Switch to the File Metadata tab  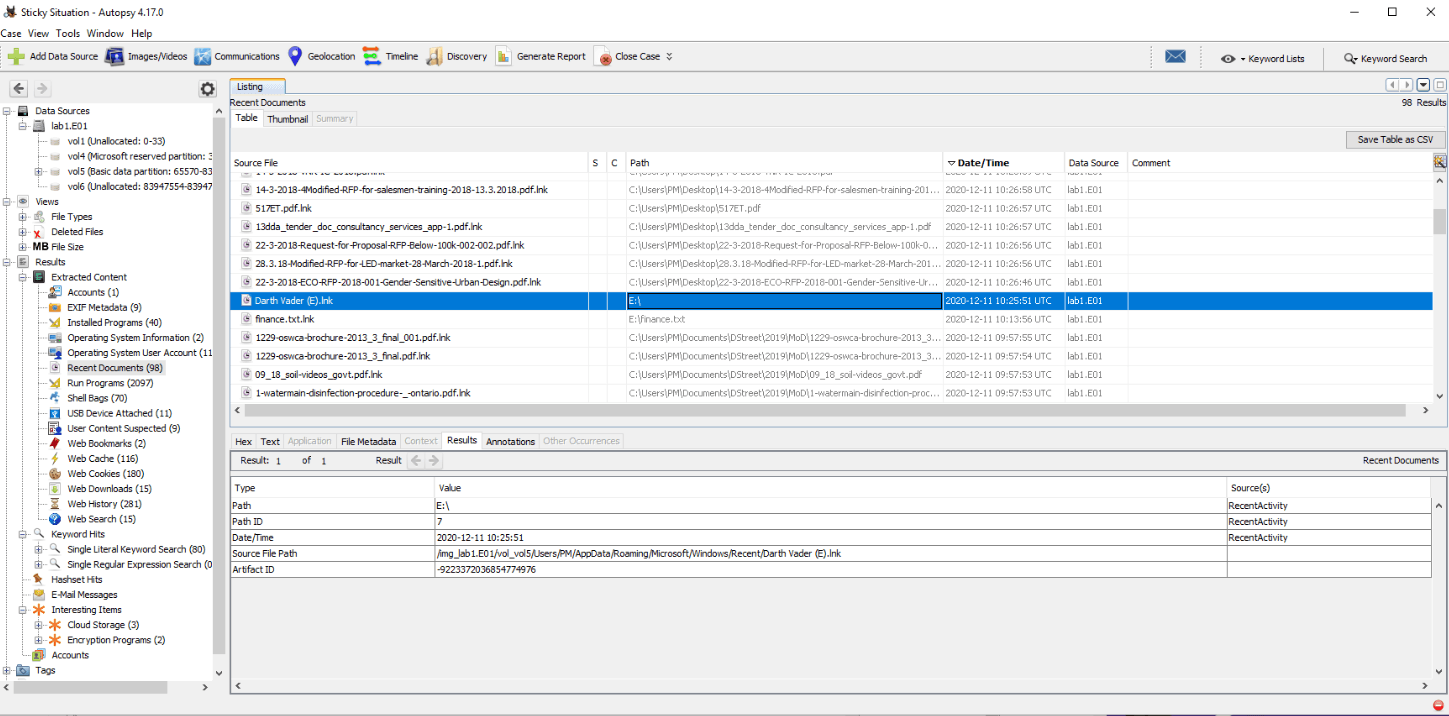point(369,441)
